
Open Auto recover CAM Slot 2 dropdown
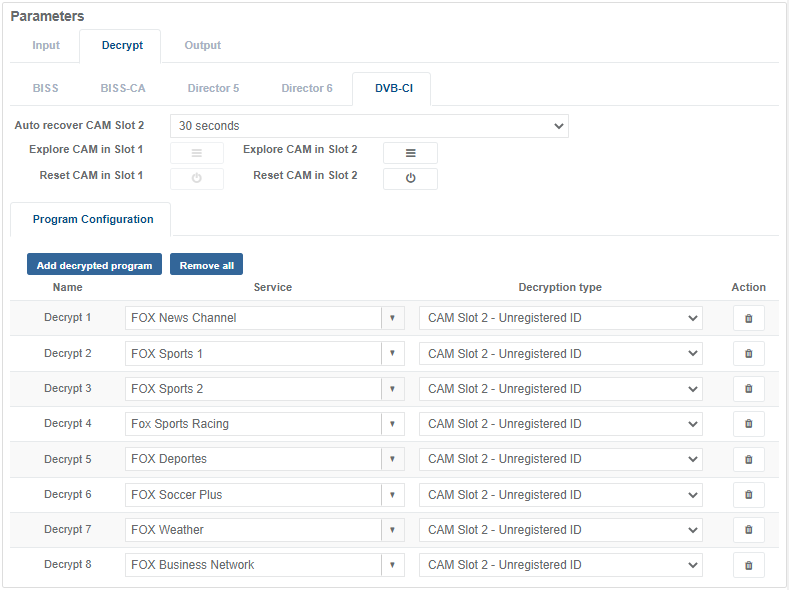click(369, 126)
